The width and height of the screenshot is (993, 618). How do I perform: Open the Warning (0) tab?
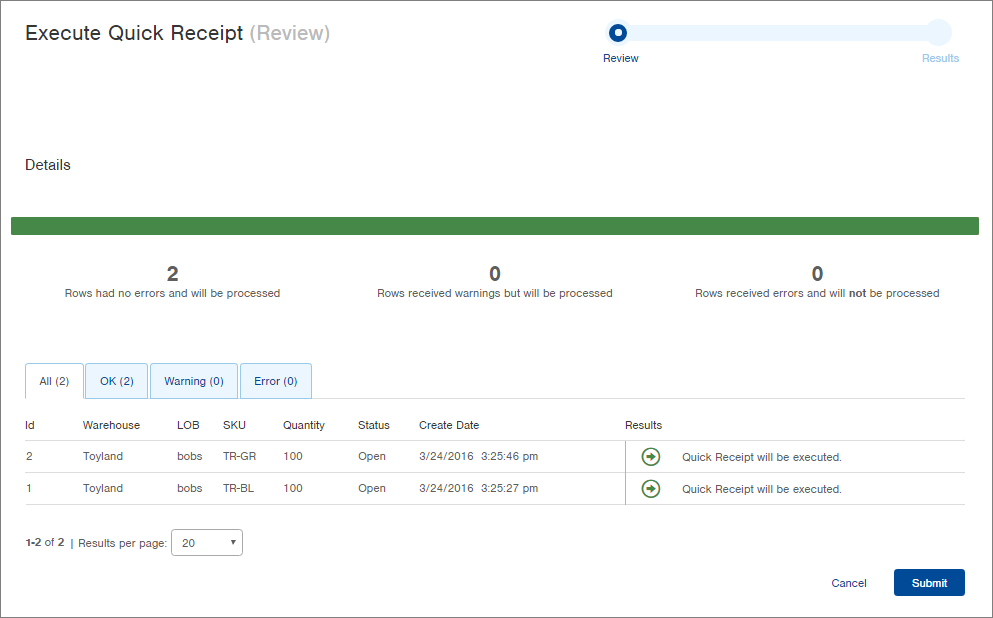pyautogui.click(x=194, y=381)
